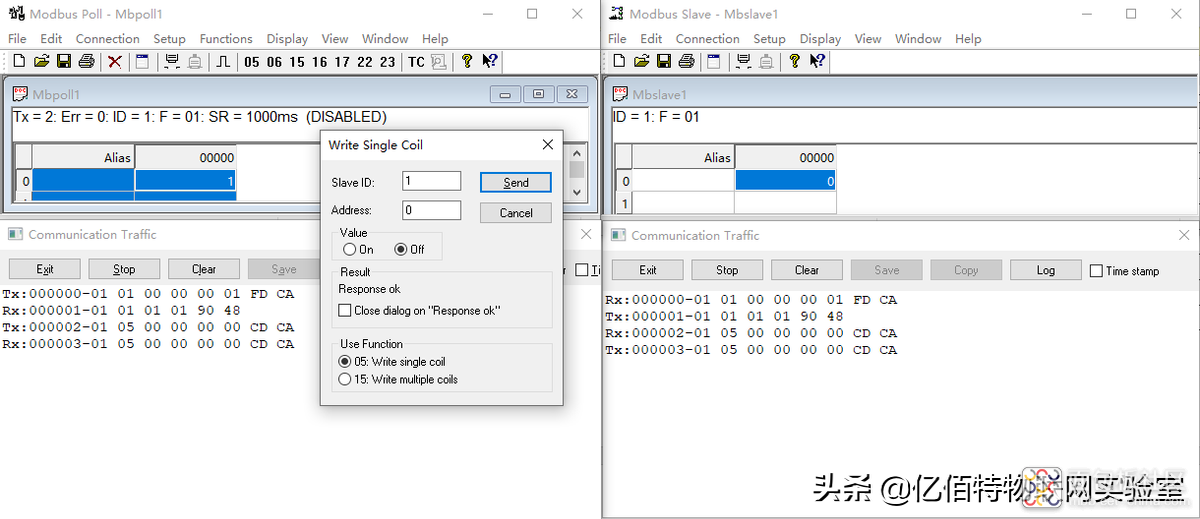Click red X delete icon in Modbus Poll toolbar
Viewport: 1200px width, 519px height.
point(115,62)
